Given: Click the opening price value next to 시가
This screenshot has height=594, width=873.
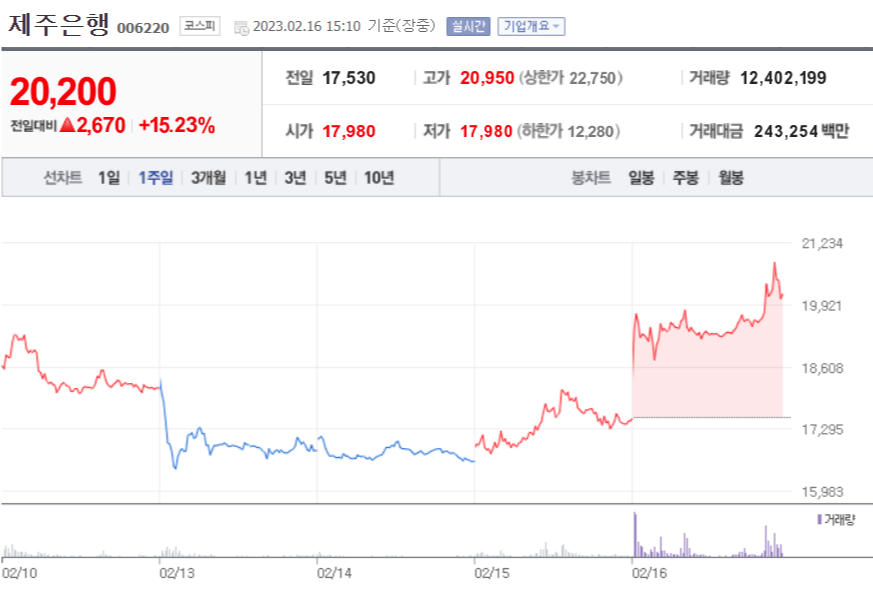Looking at the screenshot, I should [349, 131].
